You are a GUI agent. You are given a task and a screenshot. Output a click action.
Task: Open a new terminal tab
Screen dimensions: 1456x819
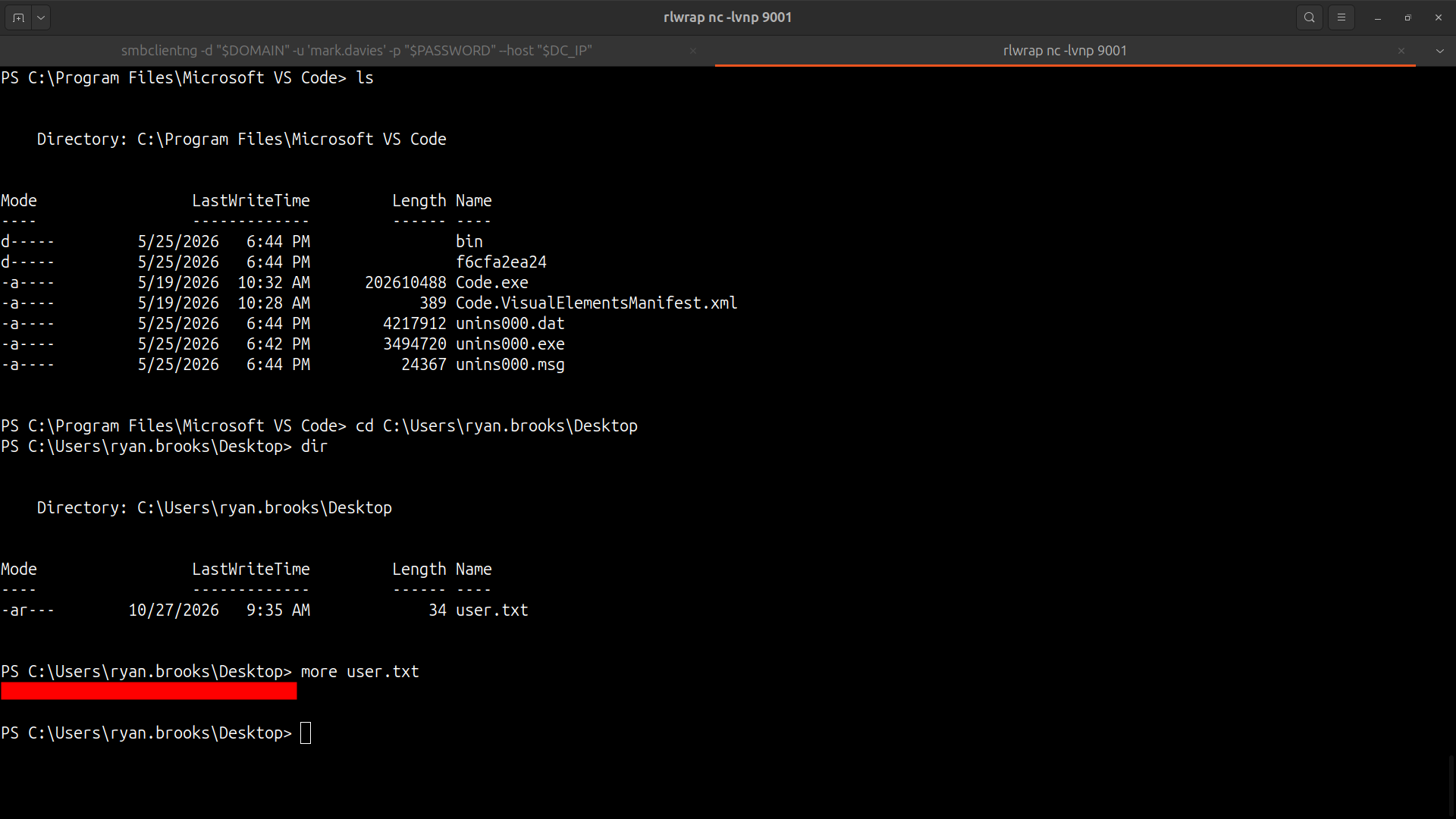18,17
